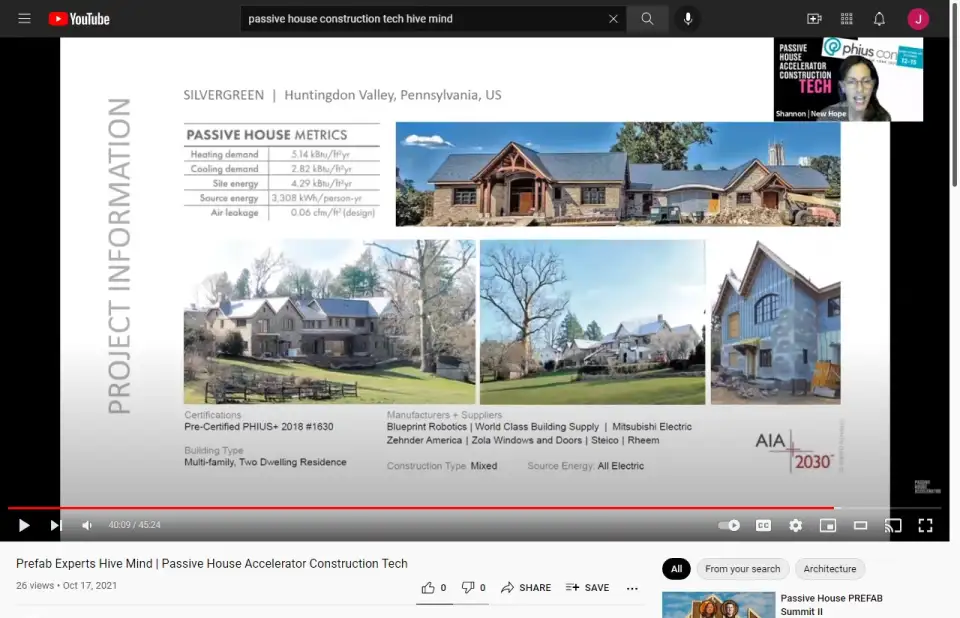Image resolution: width=960 pixels, height=618 pixels.
Task: Open the account avatar menu
Action: pos(918,19)
